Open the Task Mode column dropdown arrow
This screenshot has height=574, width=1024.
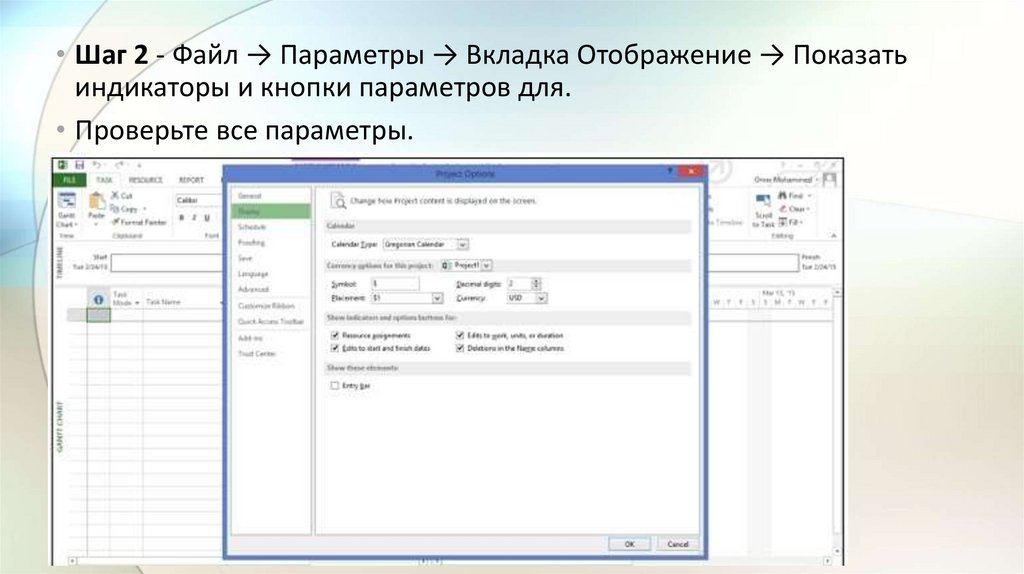(x=137, y=303)
